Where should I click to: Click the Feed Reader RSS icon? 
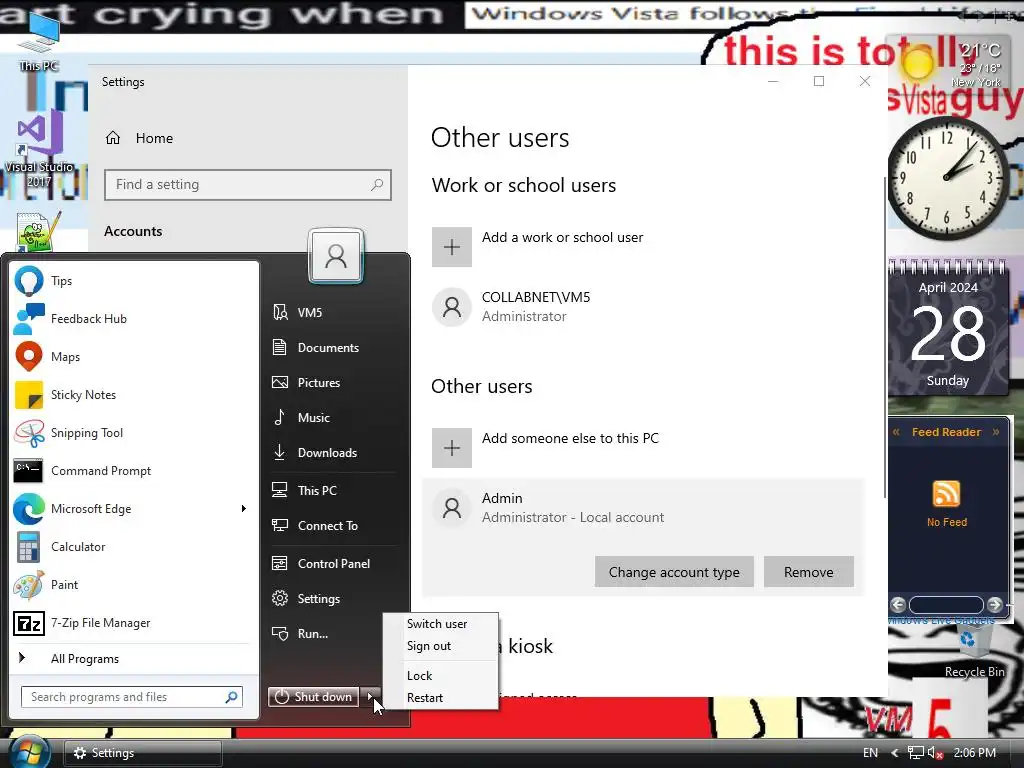946,494
